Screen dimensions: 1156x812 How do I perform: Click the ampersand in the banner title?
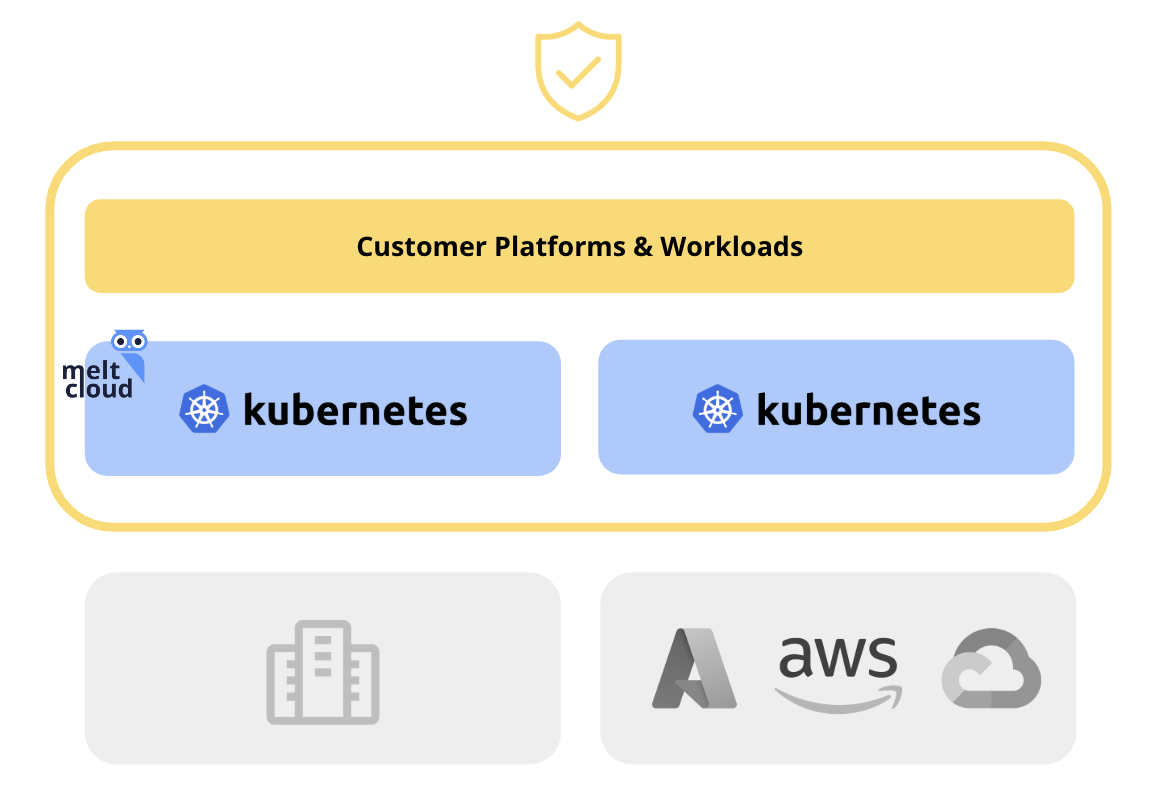(643, 246)
